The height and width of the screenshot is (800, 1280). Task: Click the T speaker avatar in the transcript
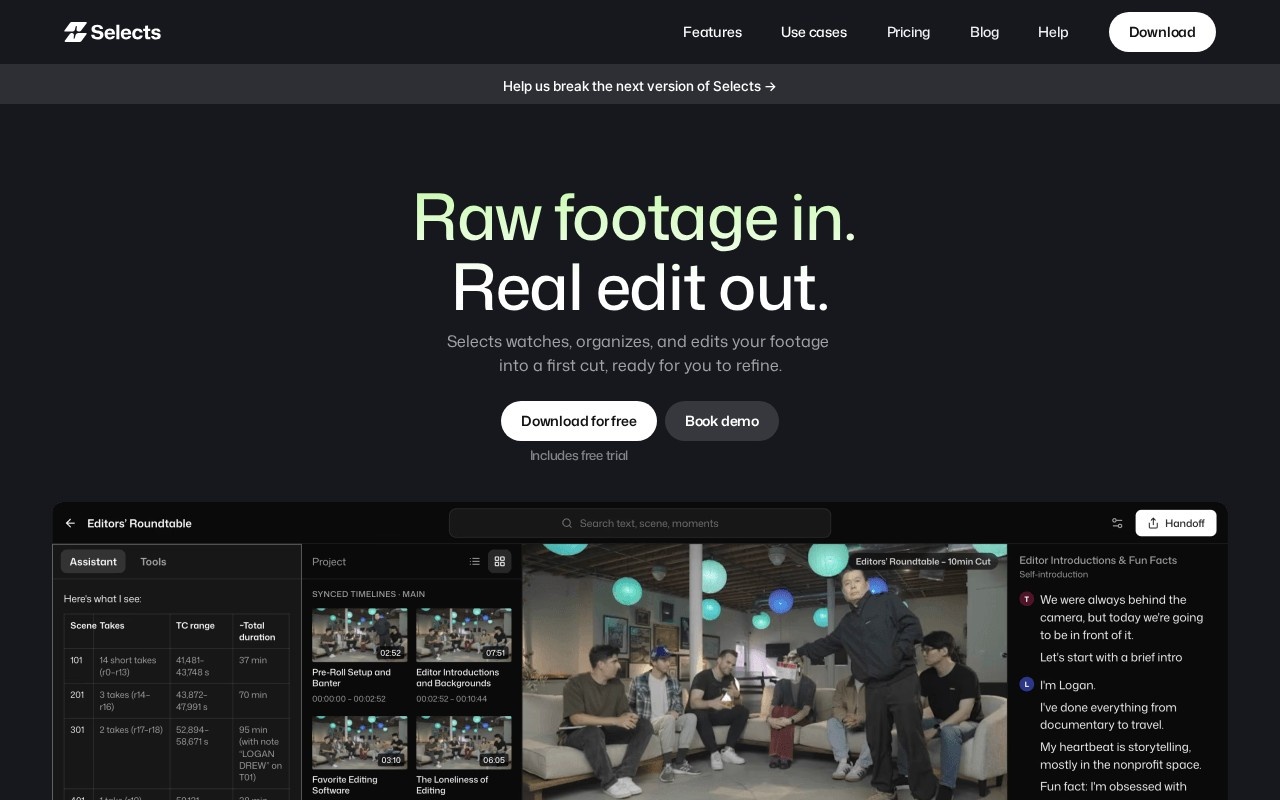[1026, 599]
